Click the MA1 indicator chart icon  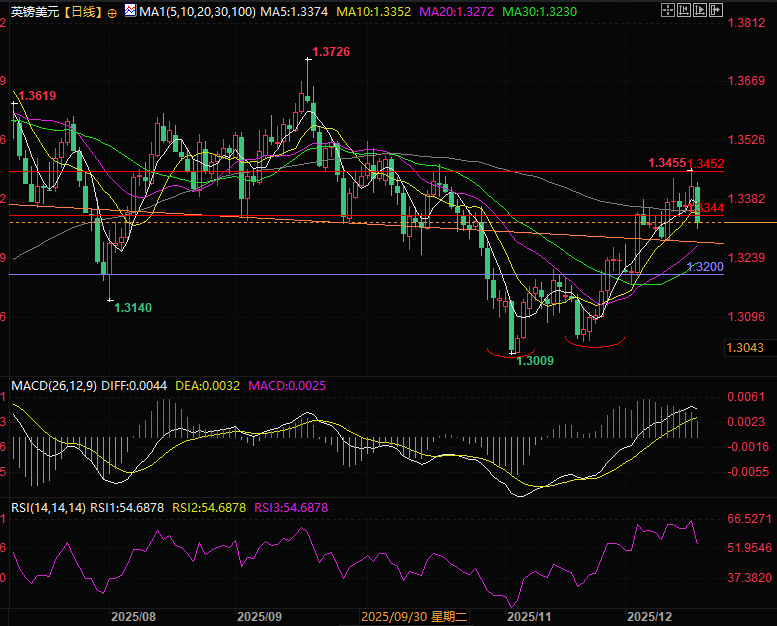[x=129, y=12]
